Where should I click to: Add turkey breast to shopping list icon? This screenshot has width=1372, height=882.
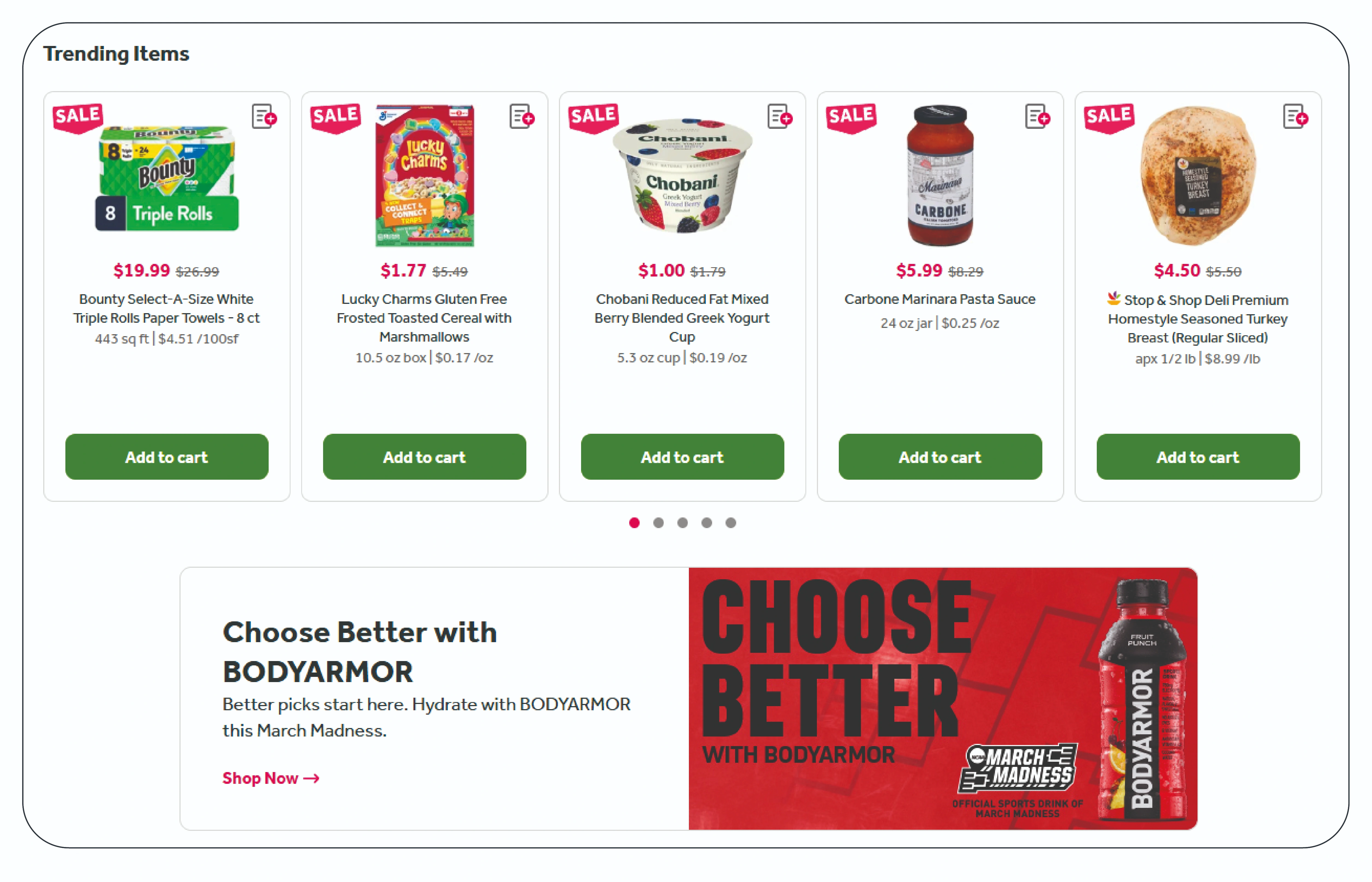1295,117
